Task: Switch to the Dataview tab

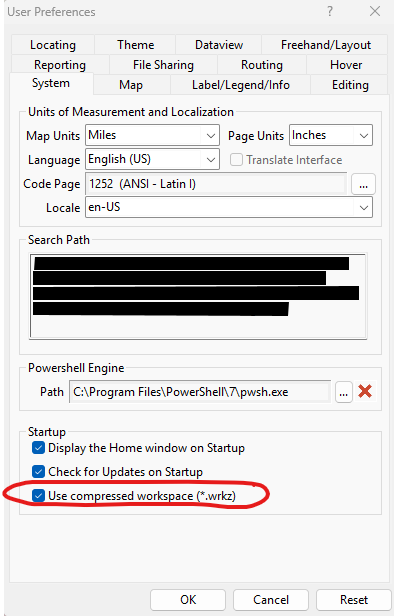Action: [219, 45]
